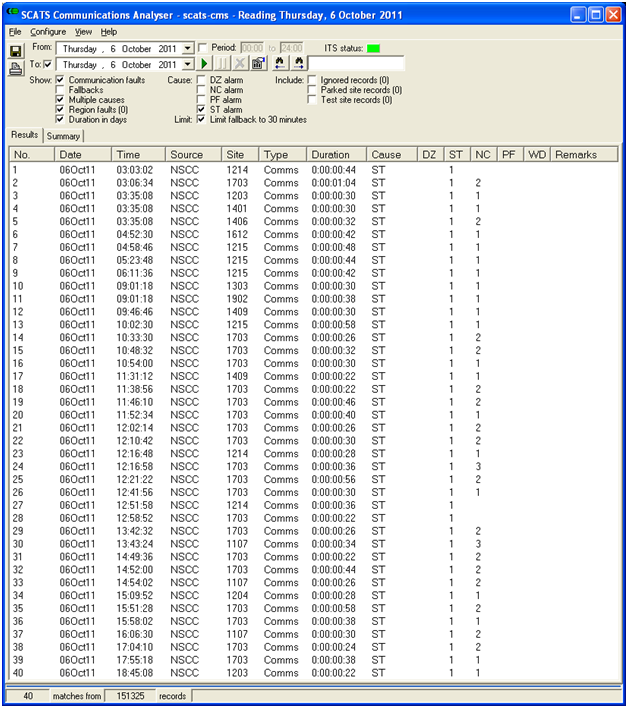This screenshot has height=708, width=628.
Task: Select row 30 with time 13:43:24
Action: (x=314, y=544)
